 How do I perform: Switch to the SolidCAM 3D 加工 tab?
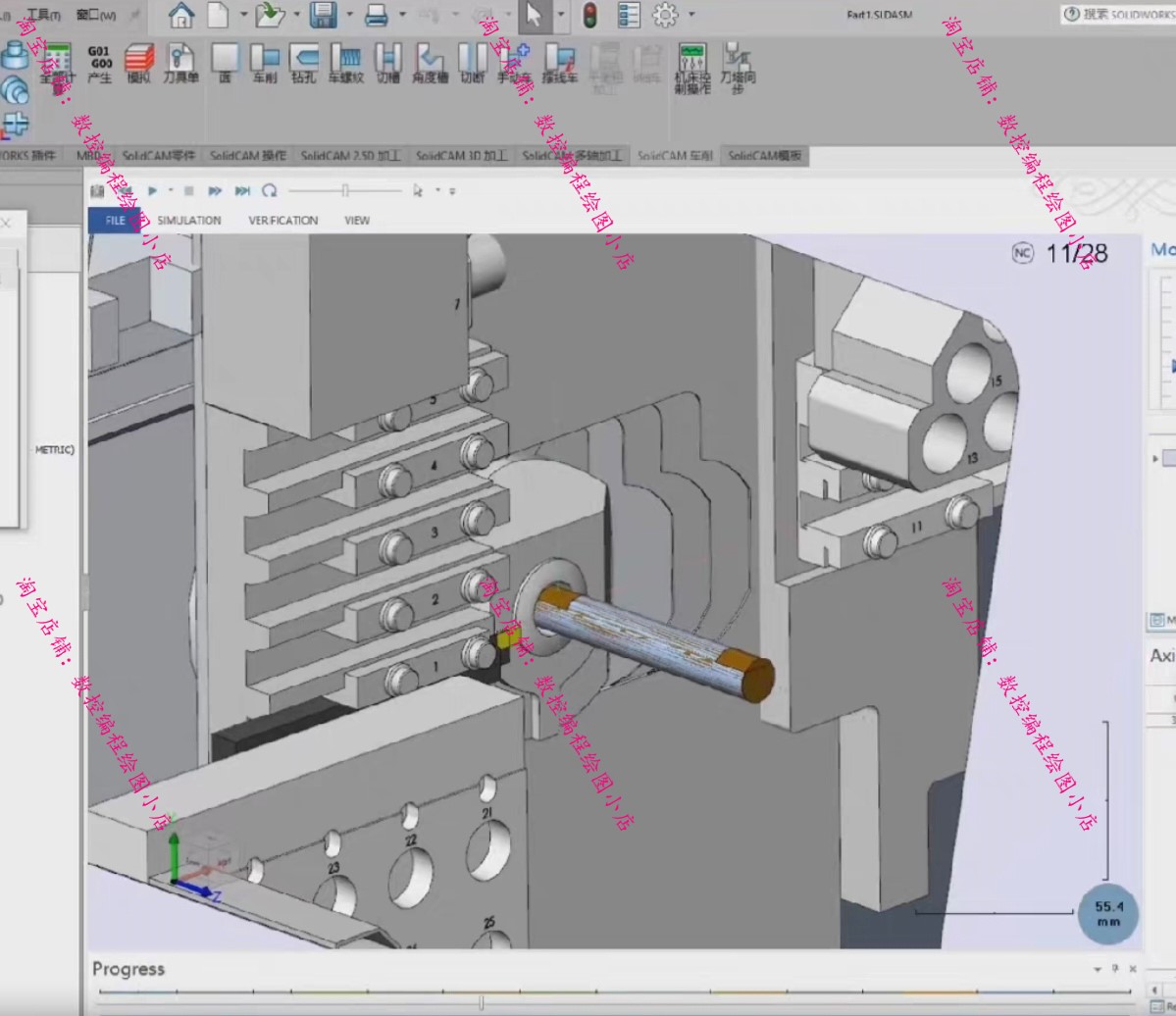click(x=461, y=156)
